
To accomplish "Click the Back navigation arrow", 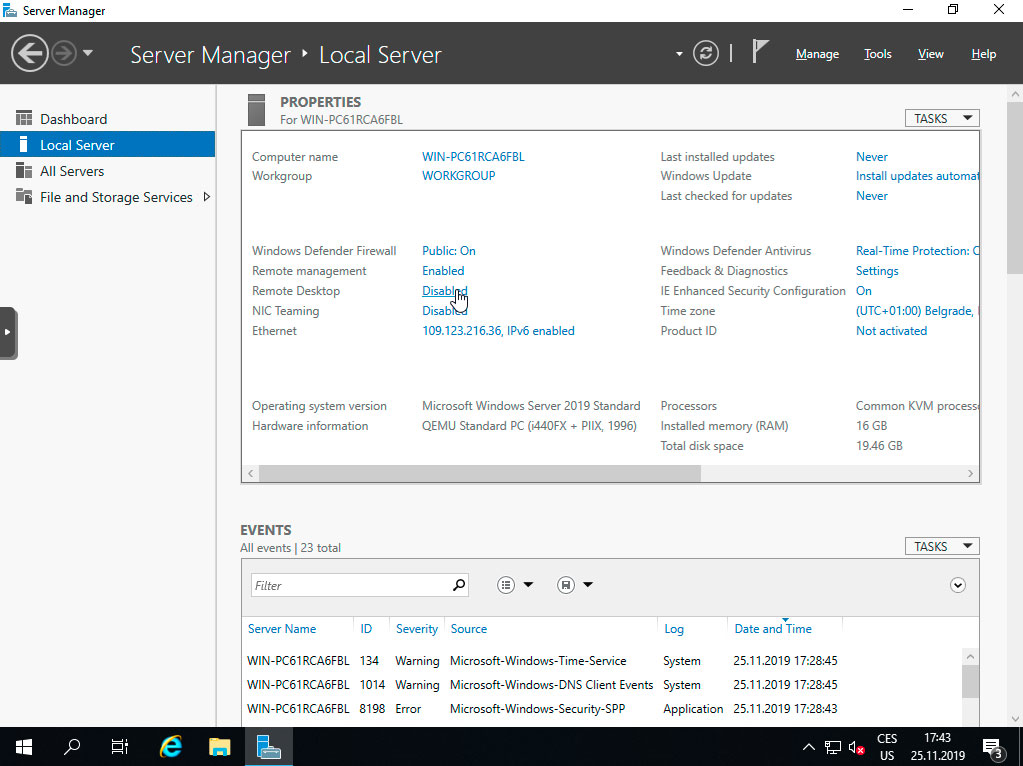I will [x=29, y=52].
